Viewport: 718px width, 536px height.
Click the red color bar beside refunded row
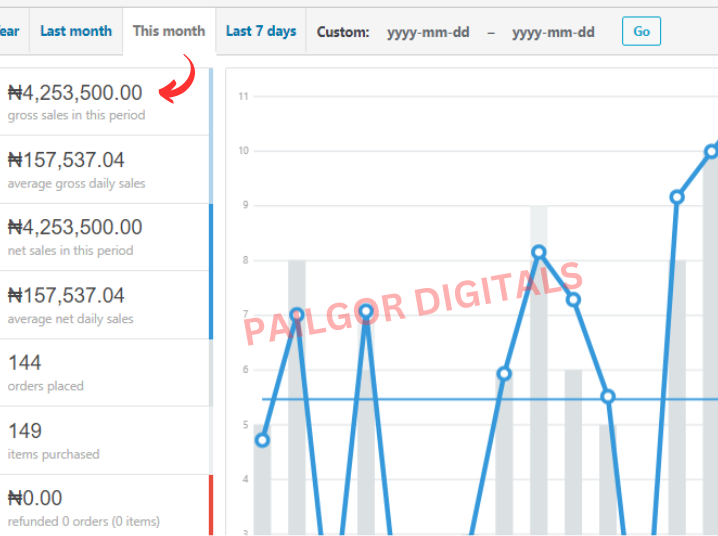211,505
